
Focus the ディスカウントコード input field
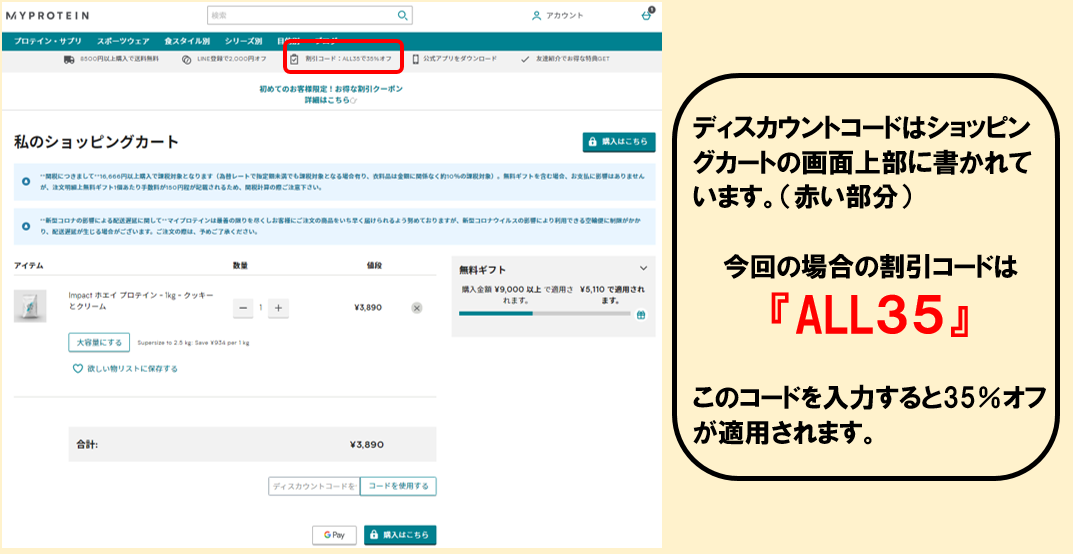click(314, 486)
